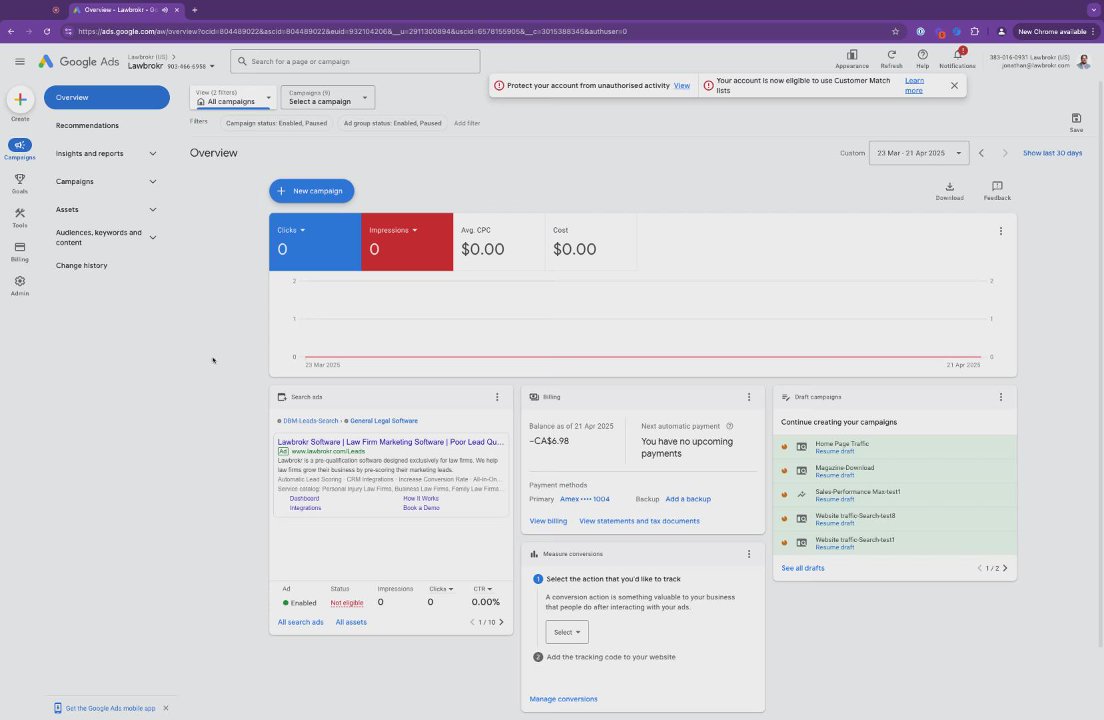Viewport: 1104px width, 720px height.
Task: Open Appearance settings in the header
Action: pyautogui.click(x=852, y=58)
